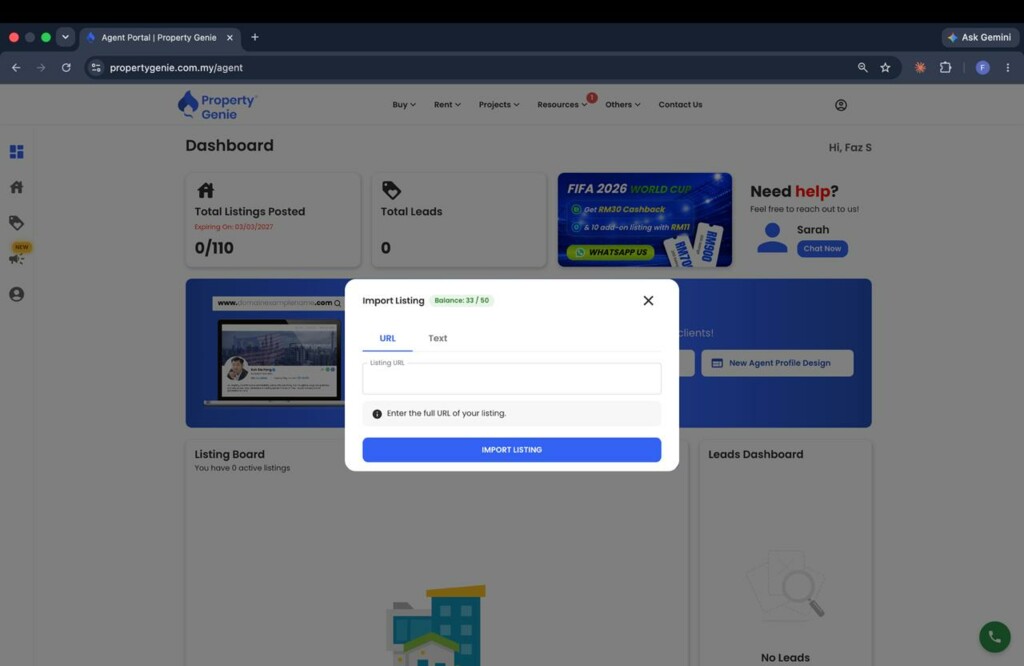The height and width of the screenshot is (666, 1024).
Task: Open the listings house icon in sidebar
Action: [x=16, y=187]
